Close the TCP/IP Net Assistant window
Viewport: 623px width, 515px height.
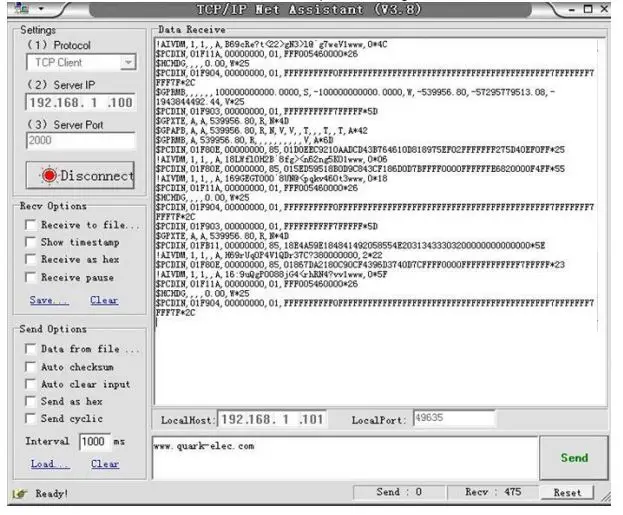tap(604, 8)
